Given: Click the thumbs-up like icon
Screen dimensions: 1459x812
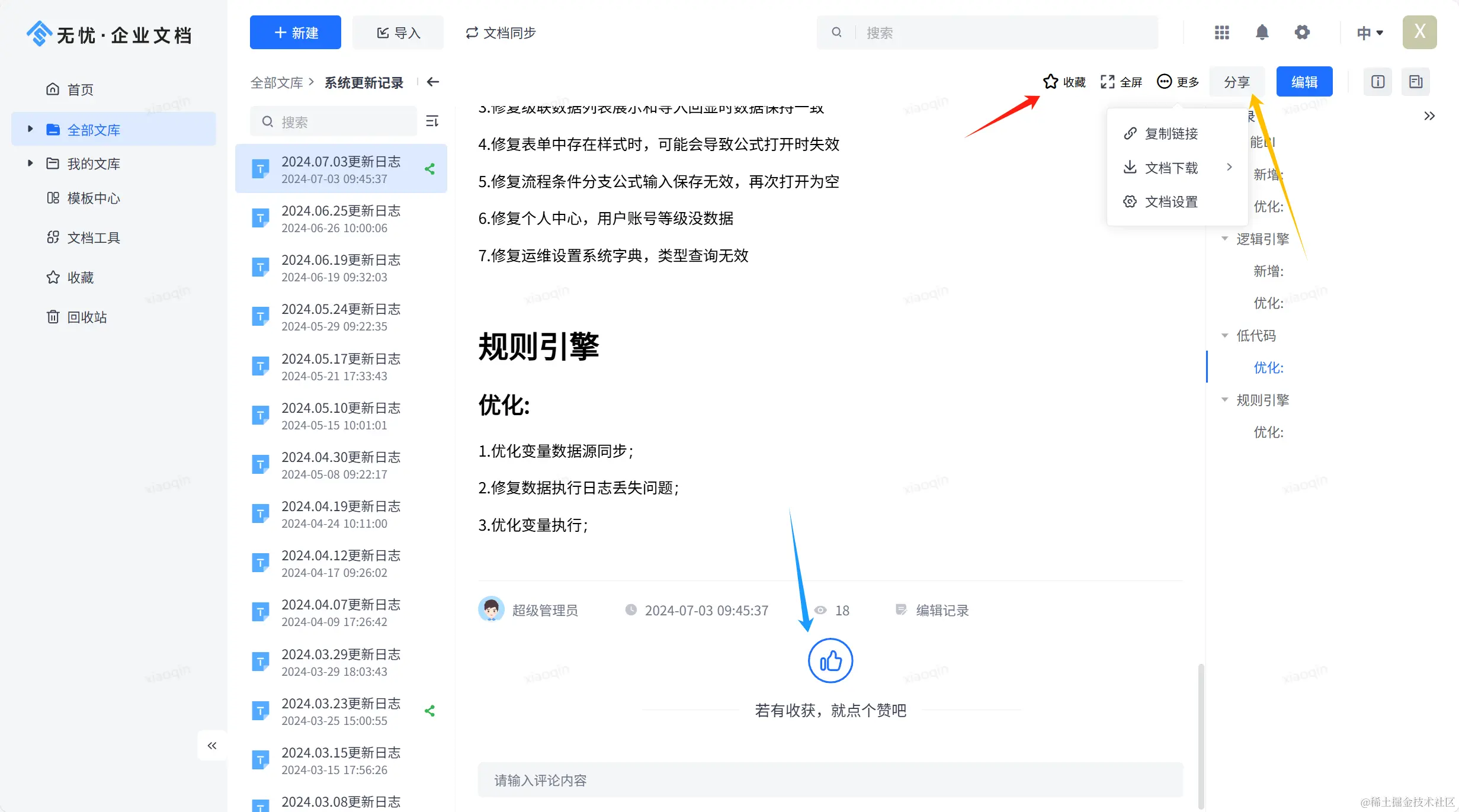Looking at the screenshot, I should coord(830,660).
